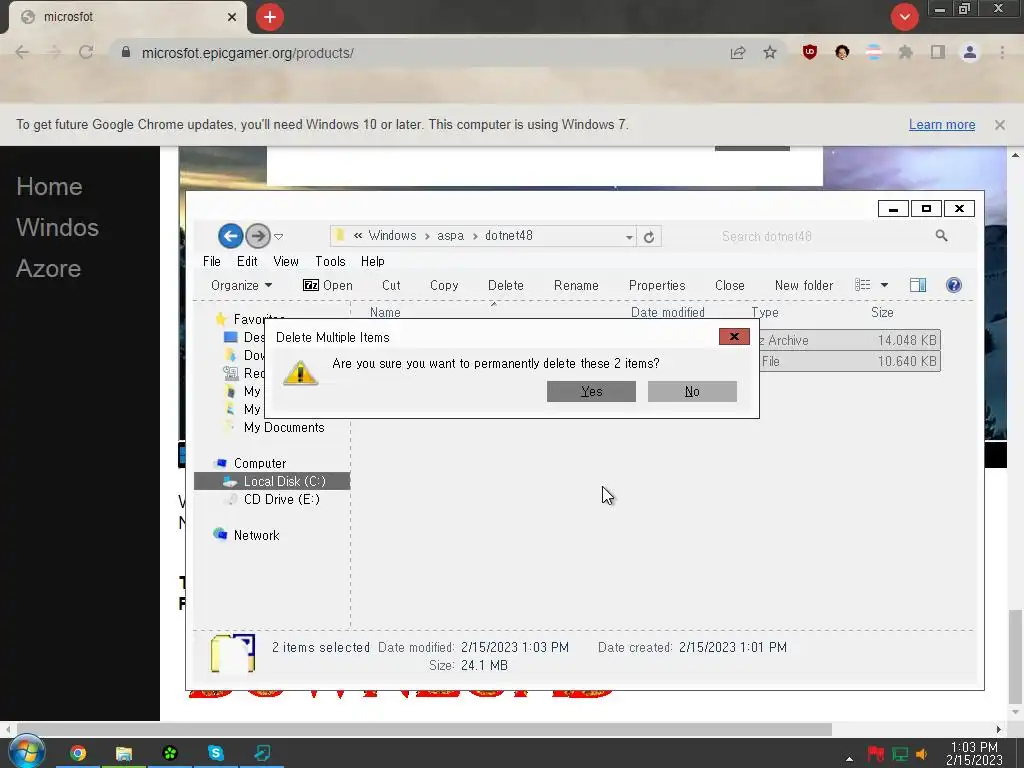1024x768 pixels.
Task: Sort by the Date modified column
Action: [x=667, y=312]
